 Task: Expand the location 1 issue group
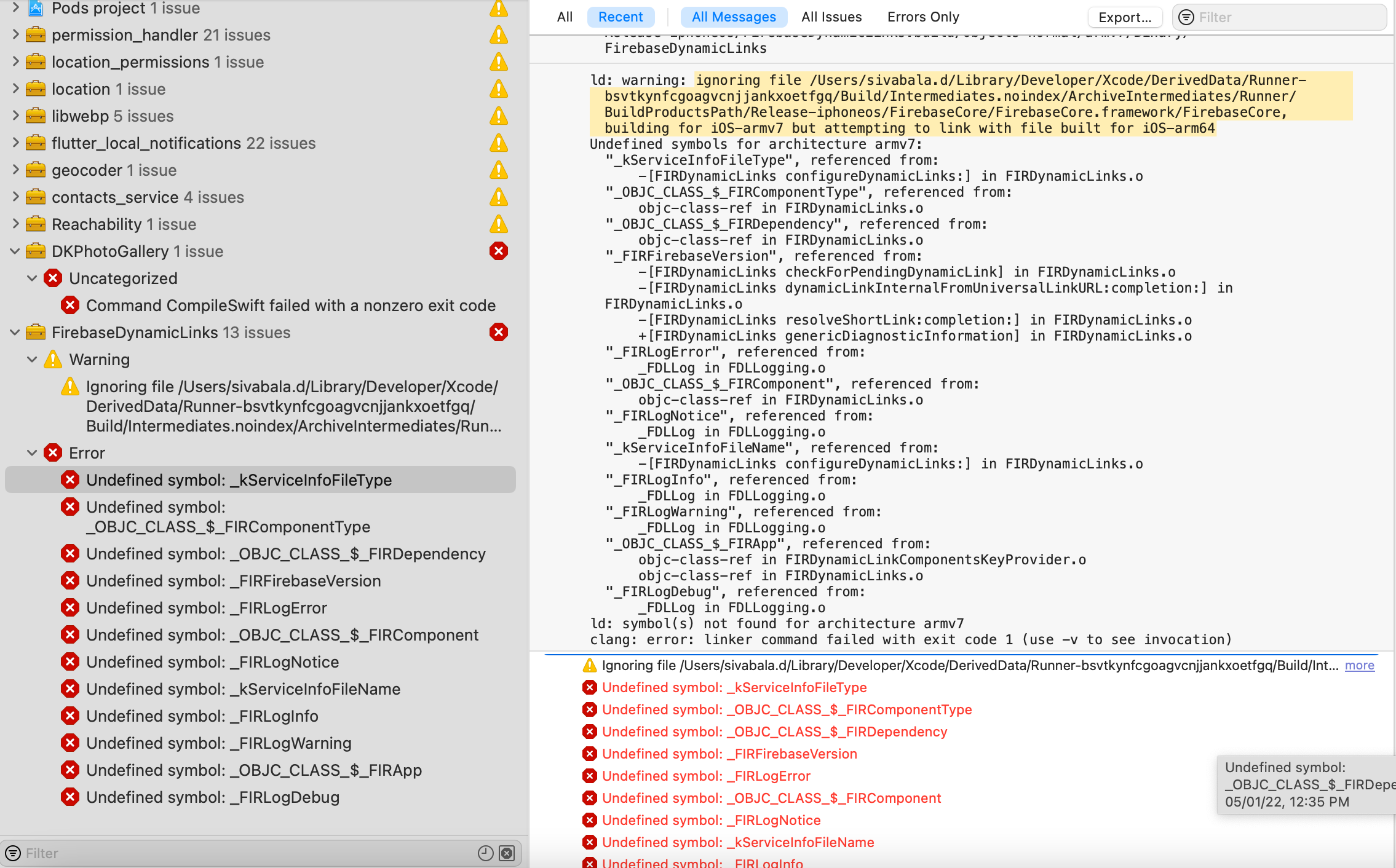click(x=15, y=89)
